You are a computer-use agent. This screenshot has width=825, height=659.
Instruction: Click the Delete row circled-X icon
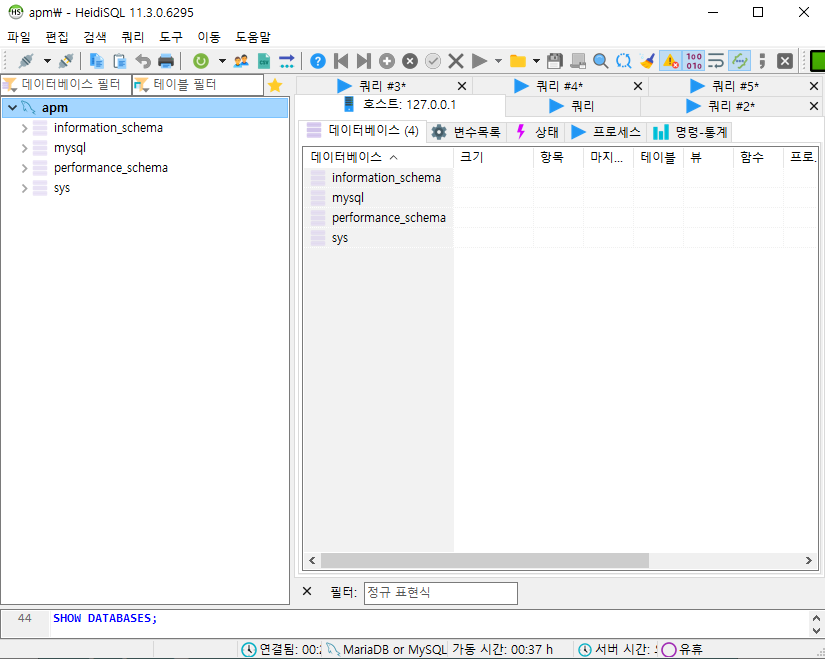(410, 61)
